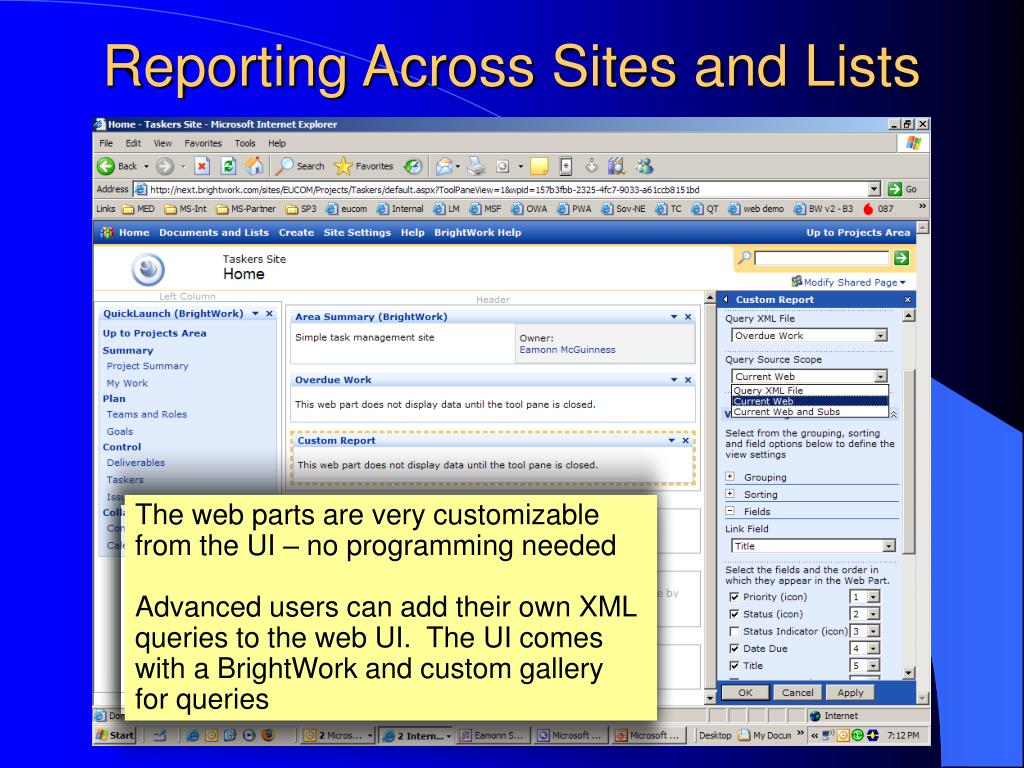Click the Address bar URL field
This screenshot has height=768, width=1024.
click(508, 189)
